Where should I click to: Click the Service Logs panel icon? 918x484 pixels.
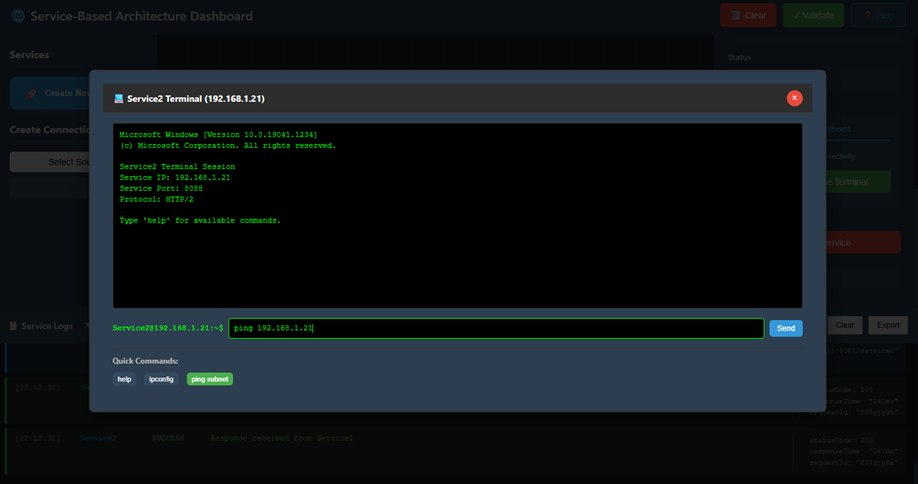(13, 326)
